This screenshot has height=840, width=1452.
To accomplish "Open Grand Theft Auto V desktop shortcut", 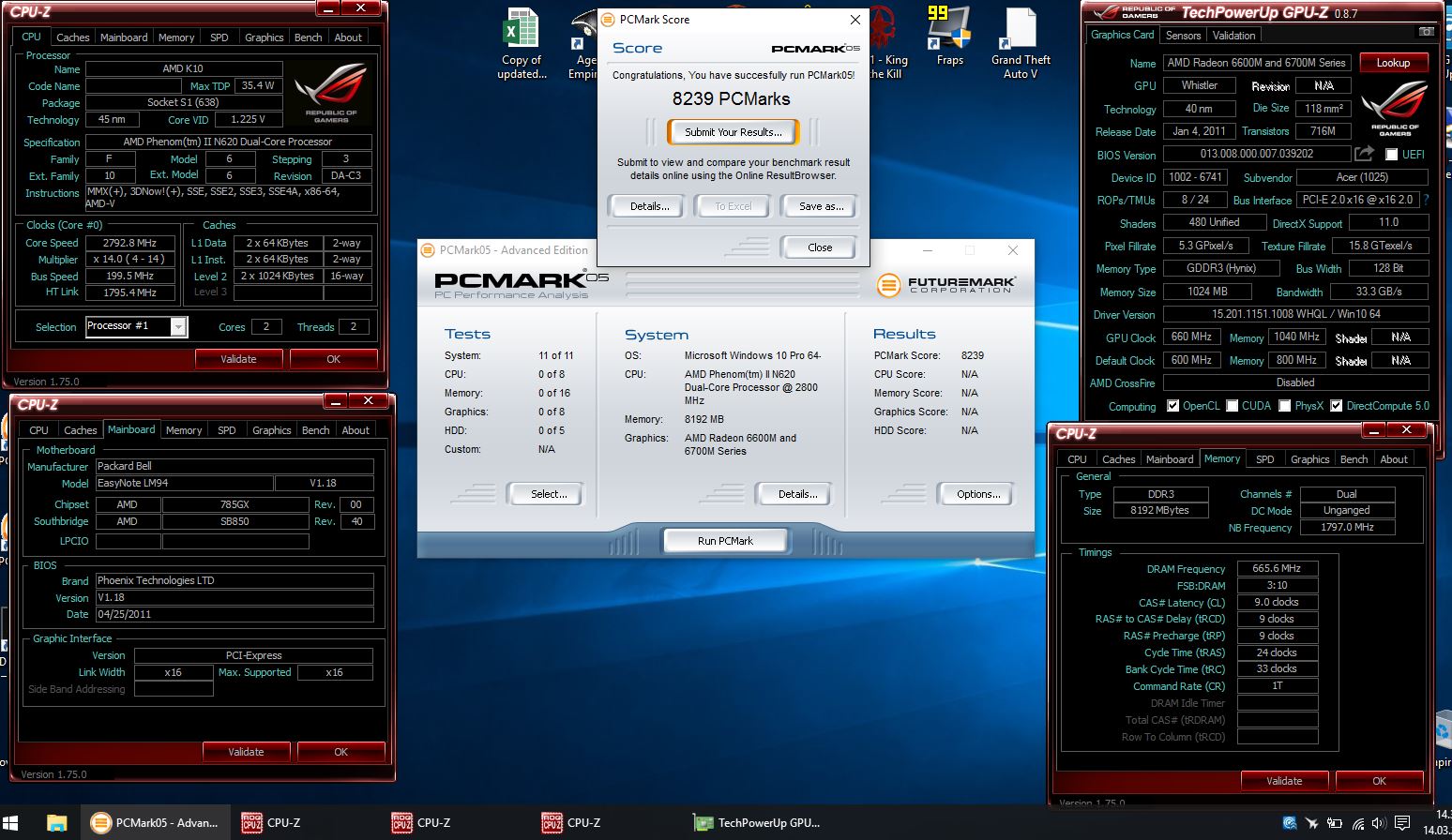I will pos(1021,44).
